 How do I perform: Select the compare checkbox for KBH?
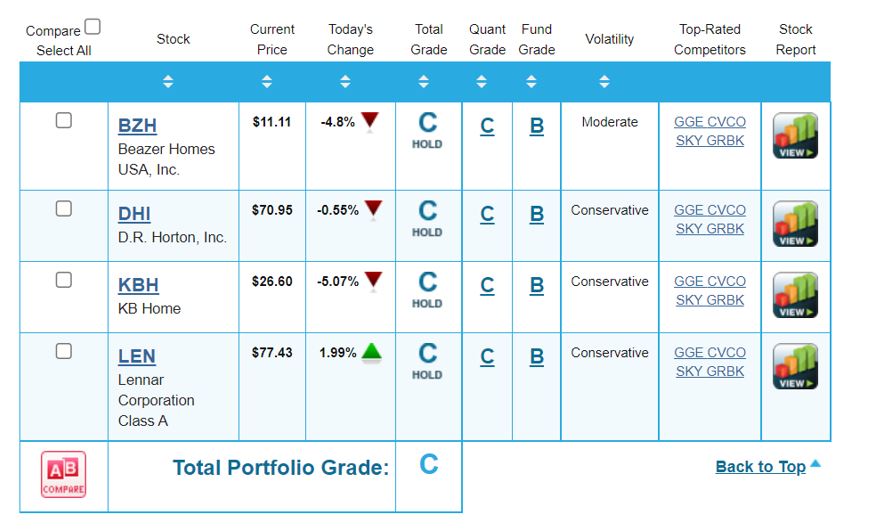point(63,280)
